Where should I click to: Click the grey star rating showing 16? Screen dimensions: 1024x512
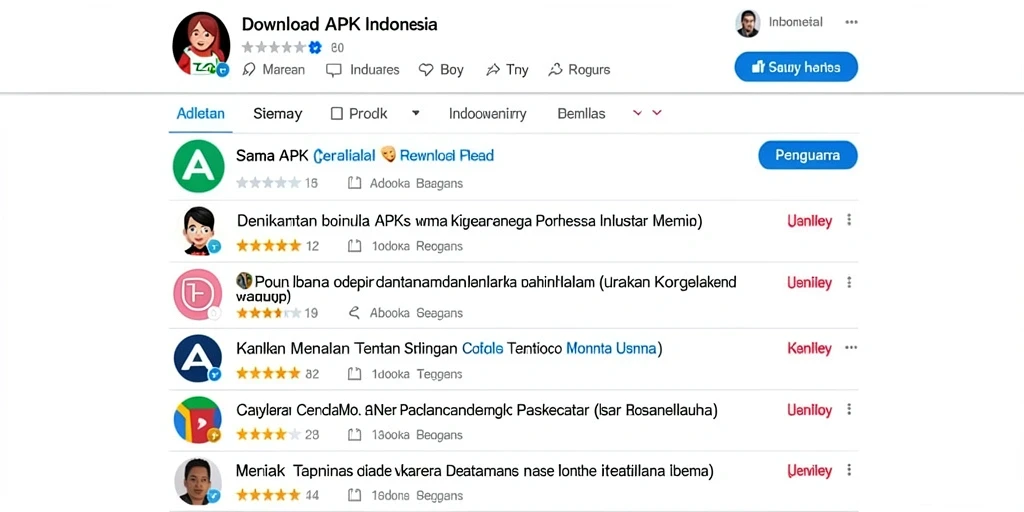[268, 183]
